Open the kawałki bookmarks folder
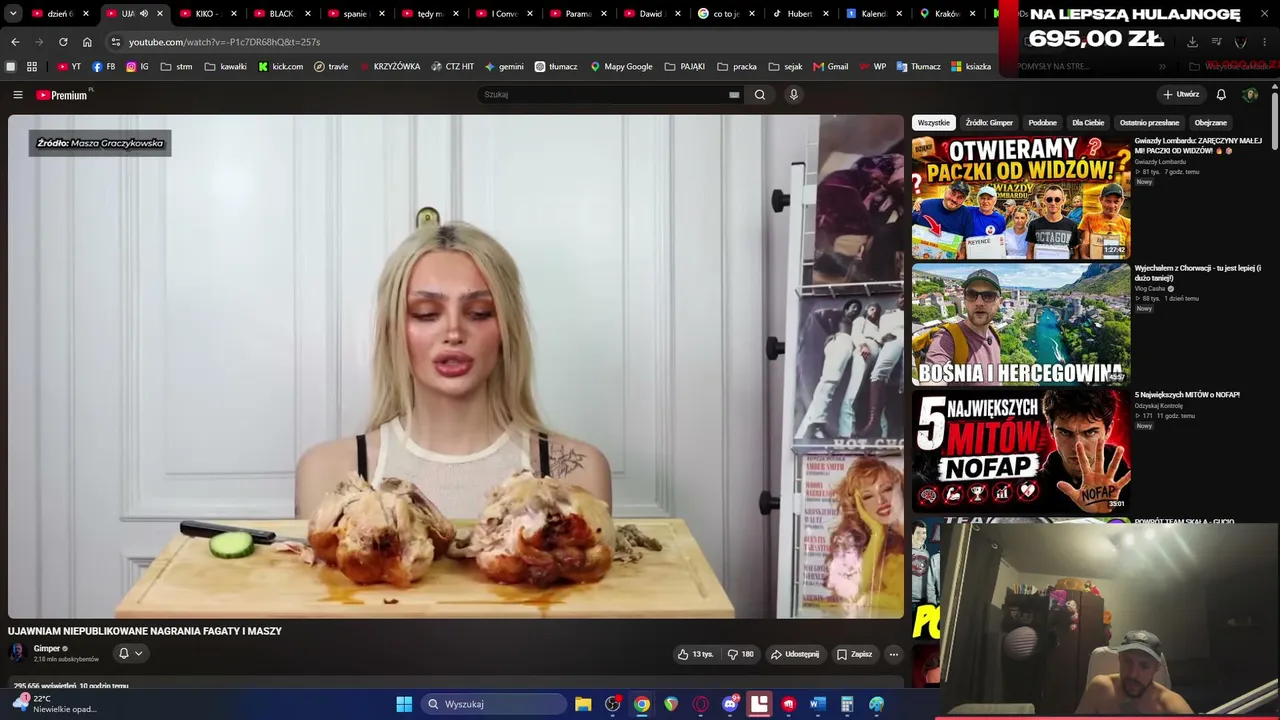The width and height of the screenshot is (1280, 720). (x=225, y=67)
